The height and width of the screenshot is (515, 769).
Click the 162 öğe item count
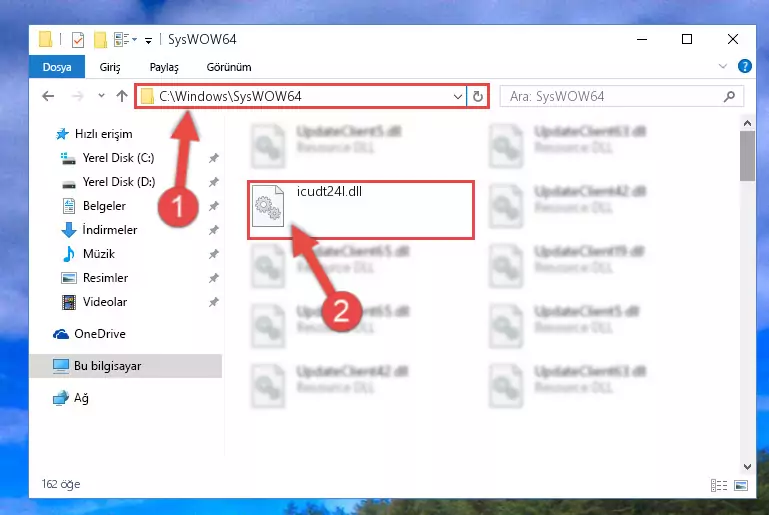tap(61, 484)
